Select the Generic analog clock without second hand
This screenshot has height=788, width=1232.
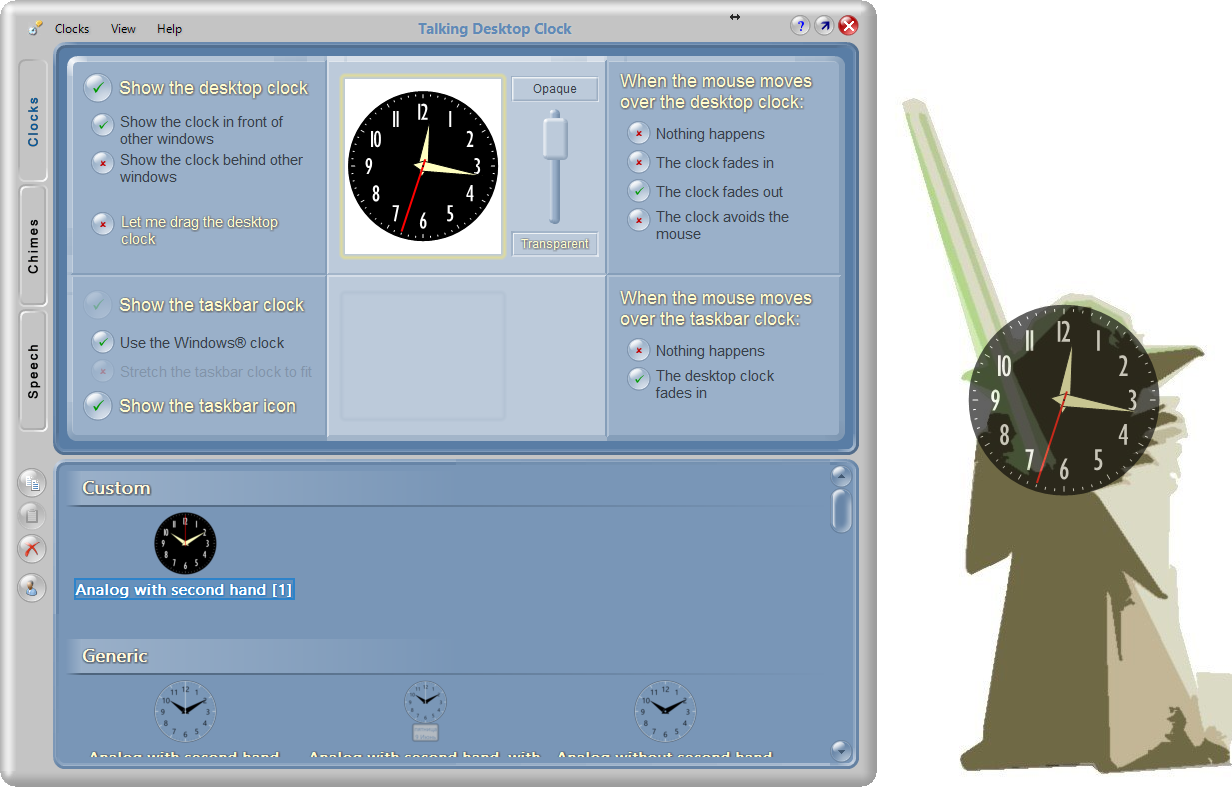666,711
